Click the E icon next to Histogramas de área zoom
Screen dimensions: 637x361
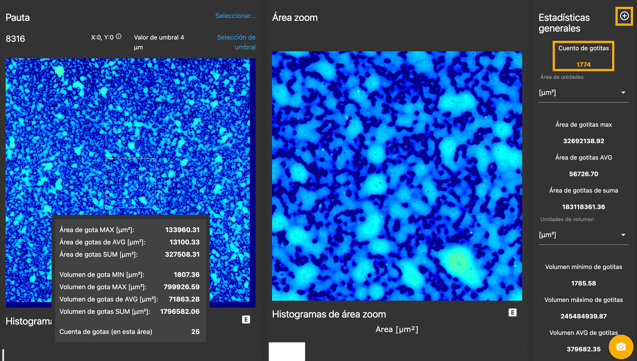click(x=513, y=313)
